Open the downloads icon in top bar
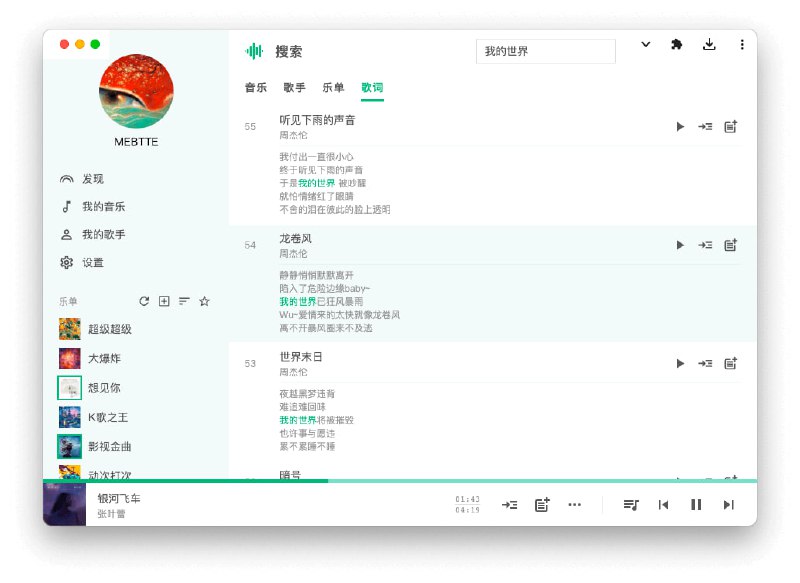The height and width of the screenshot is (583, 800). [709, 45]
